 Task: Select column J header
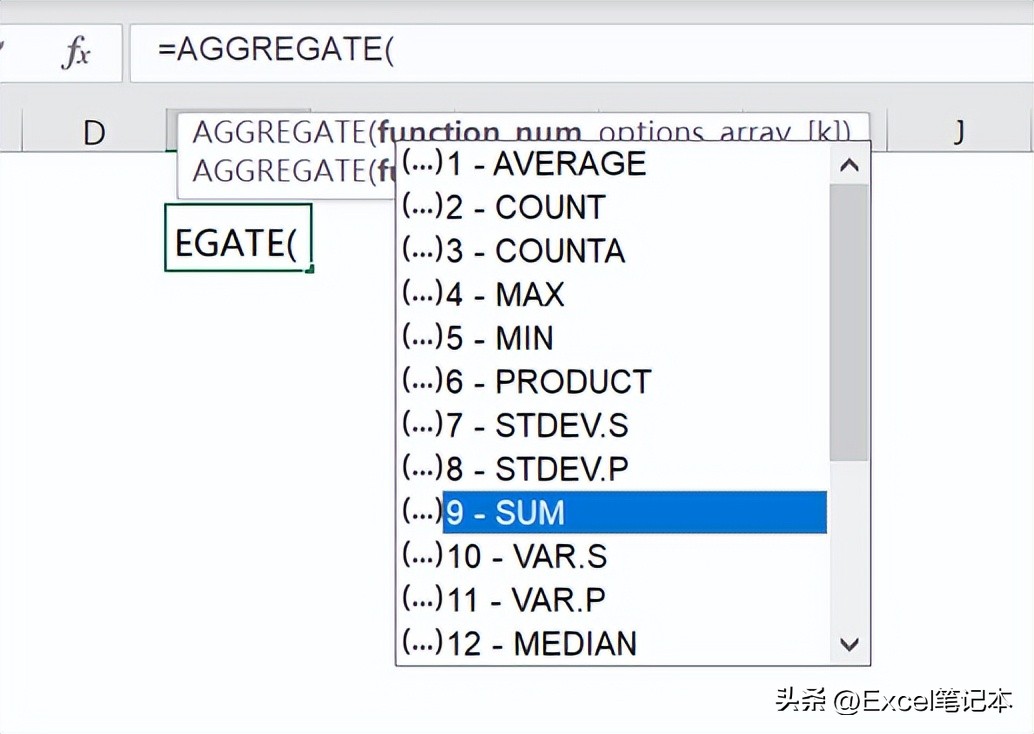[958, 132]
